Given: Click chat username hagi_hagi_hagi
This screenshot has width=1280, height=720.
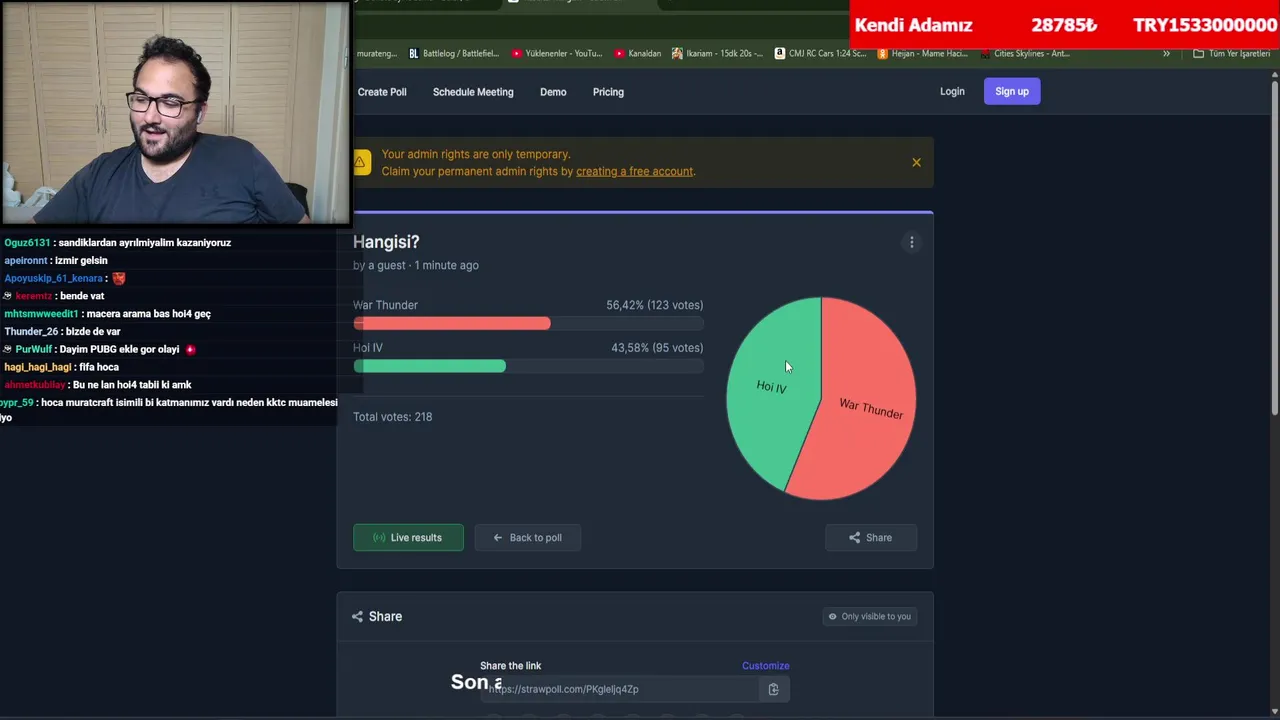Looking at the screenshot, I should [38, 367].
